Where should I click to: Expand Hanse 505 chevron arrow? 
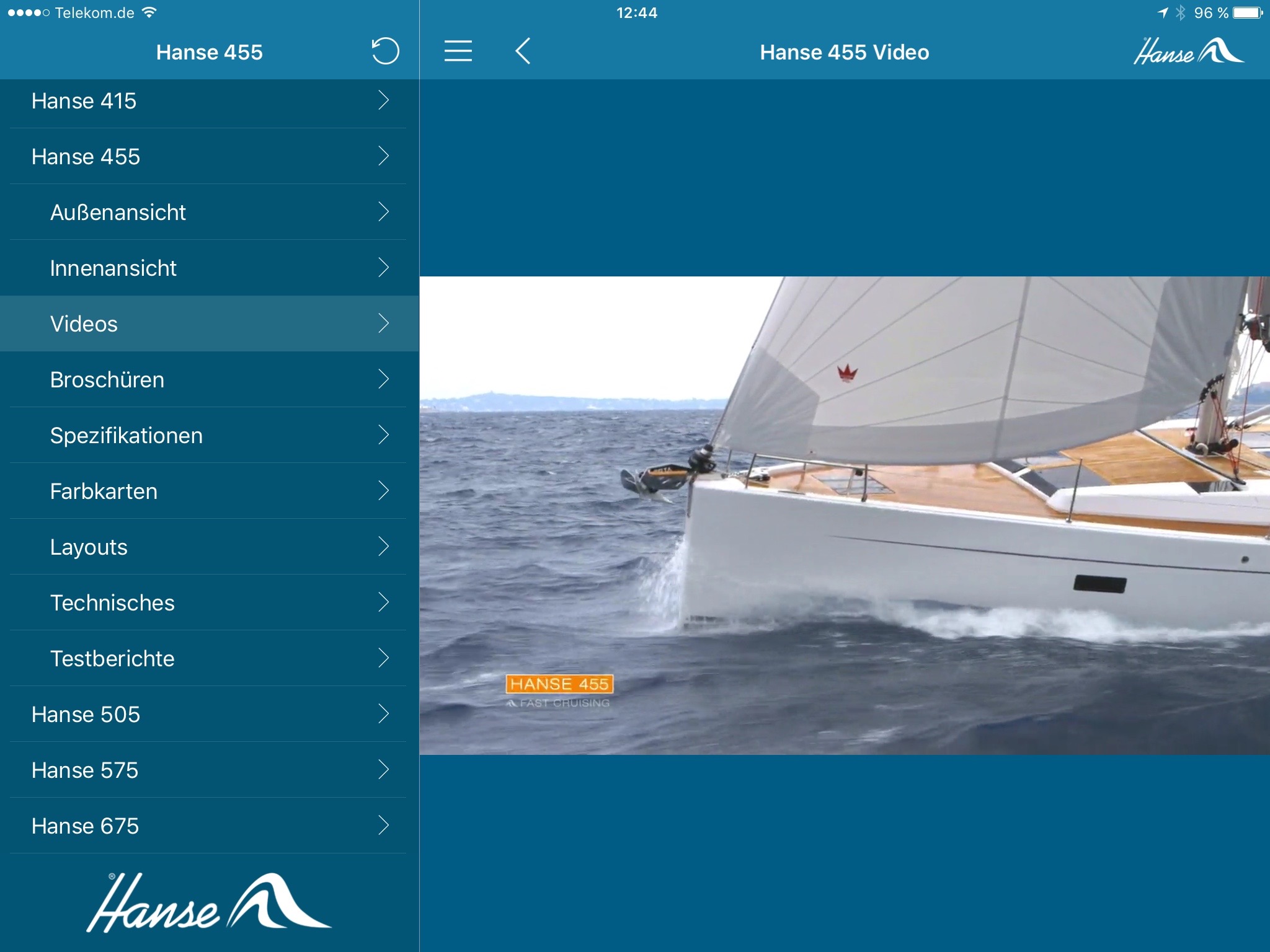click(383, 714)
